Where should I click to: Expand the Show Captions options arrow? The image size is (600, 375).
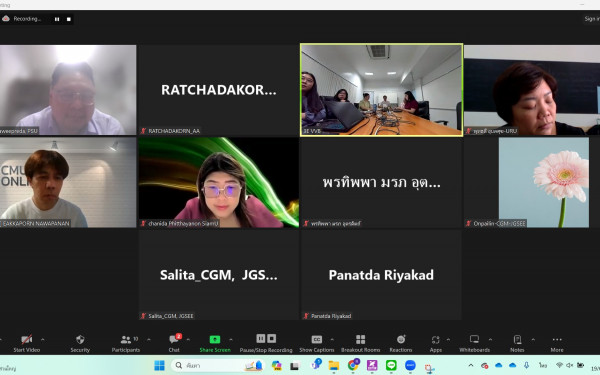coord(332,339)
